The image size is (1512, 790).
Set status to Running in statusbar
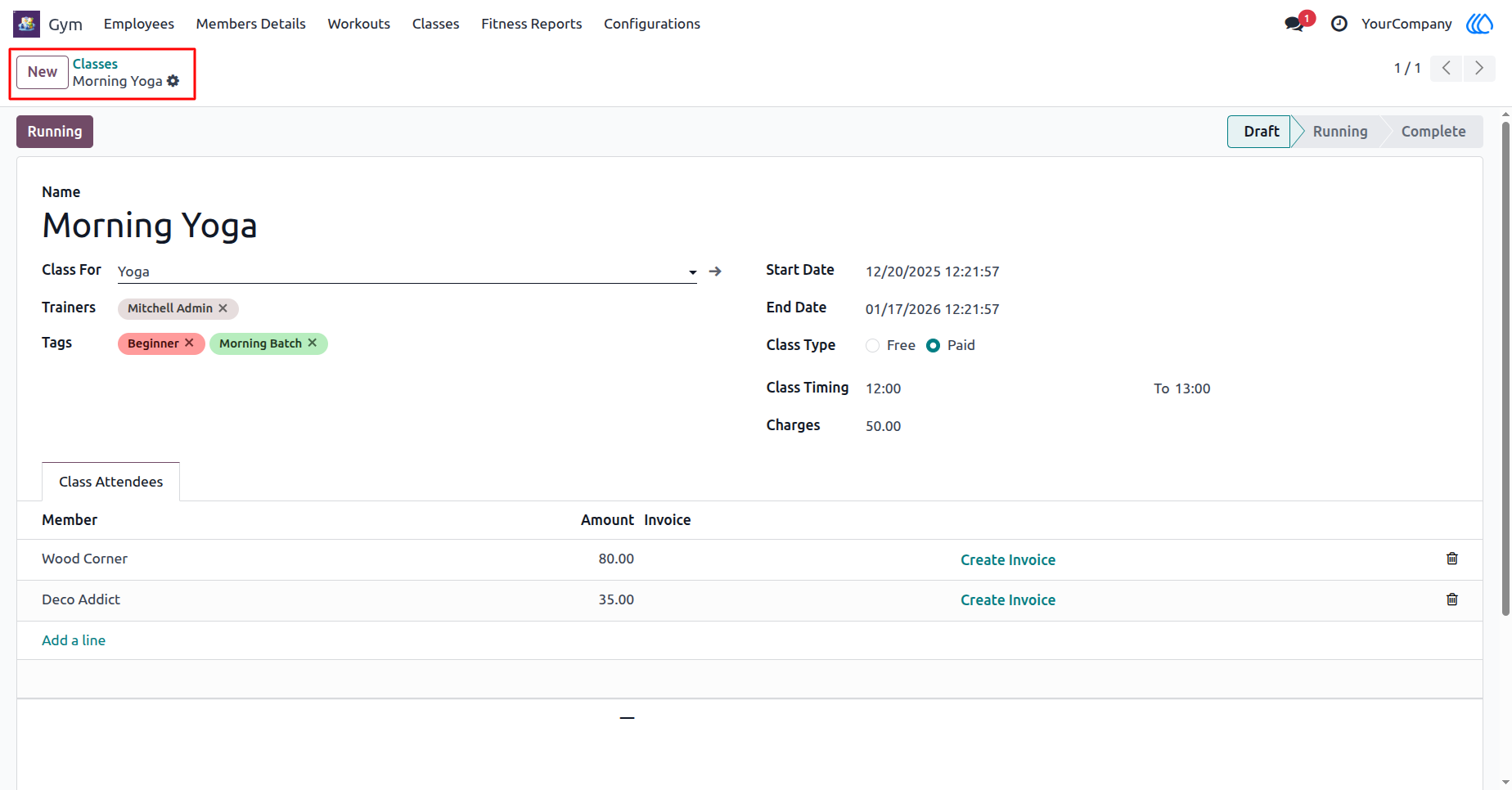click(1340, 132)
